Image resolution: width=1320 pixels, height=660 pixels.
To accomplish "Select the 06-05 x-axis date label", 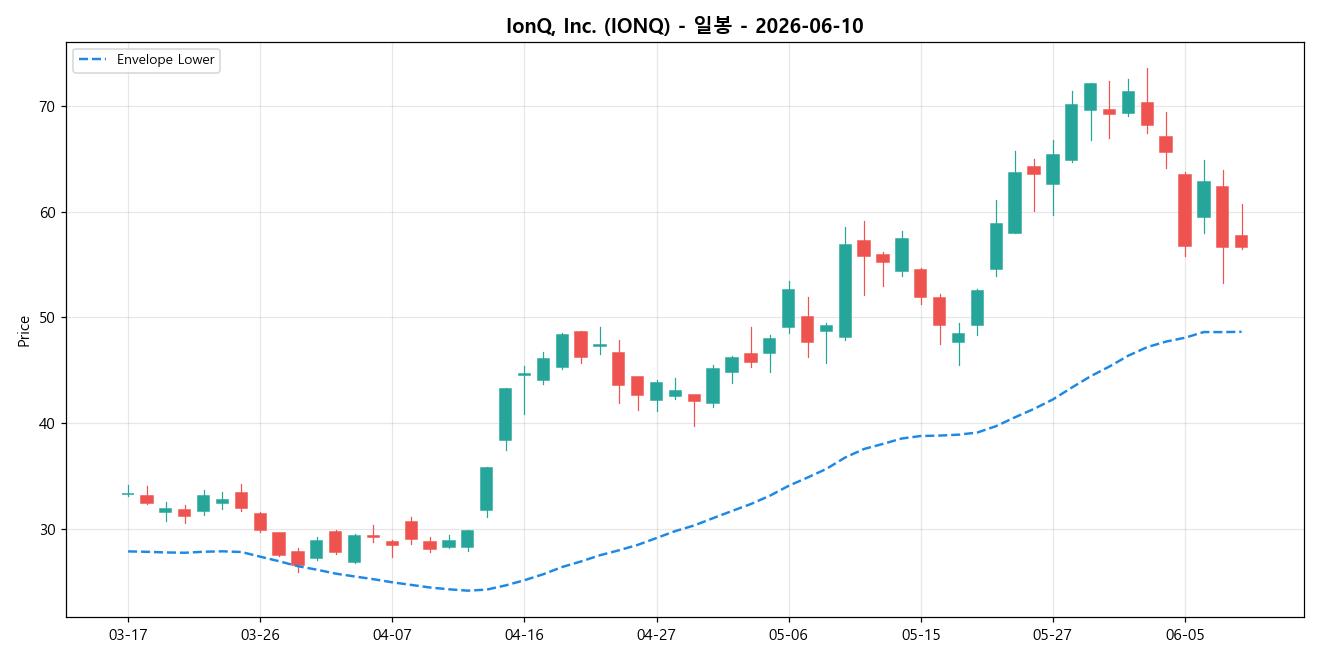I will tap(1185, 635).
